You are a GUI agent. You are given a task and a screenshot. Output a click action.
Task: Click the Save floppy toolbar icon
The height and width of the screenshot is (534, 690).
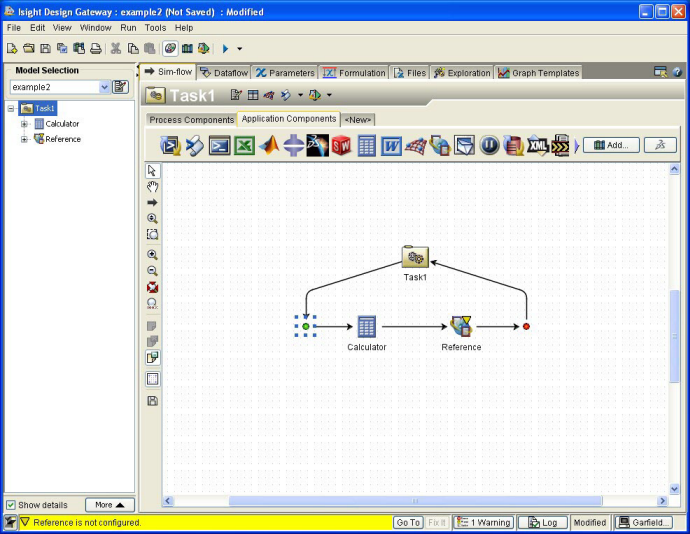pyautogui.click(x=45, y=48)
